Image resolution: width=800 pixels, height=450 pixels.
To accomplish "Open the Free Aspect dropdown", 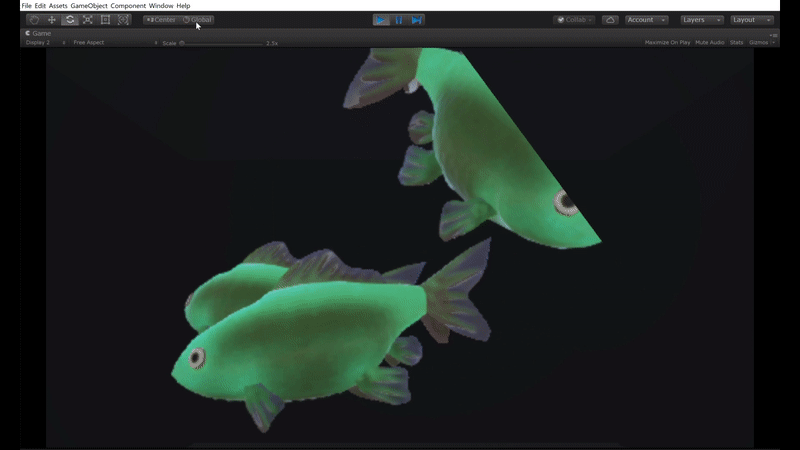I will click(x=115, y=43).
